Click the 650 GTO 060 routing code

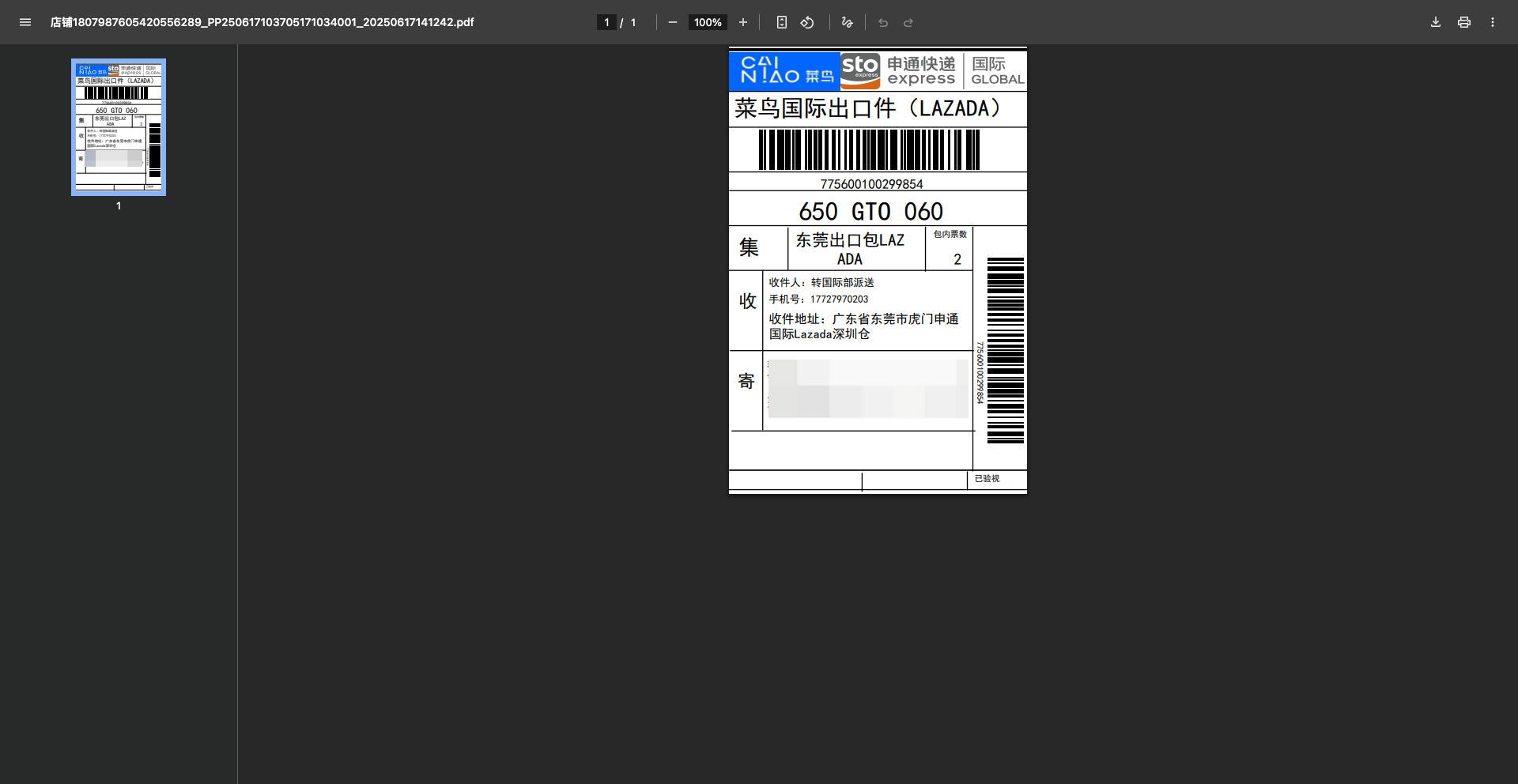point(870,211)
